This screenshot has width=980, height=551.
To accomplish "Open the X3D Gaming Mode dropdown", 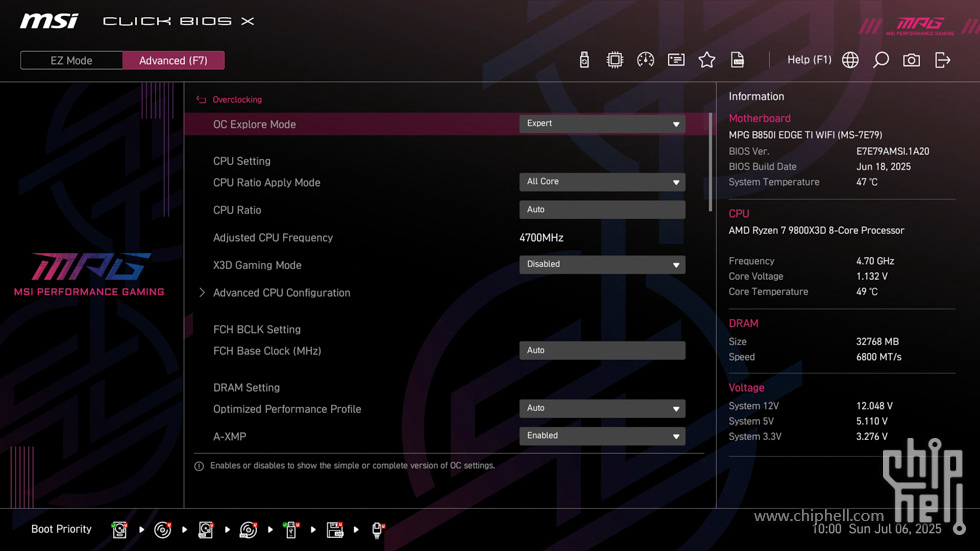I will pos(602,264).
